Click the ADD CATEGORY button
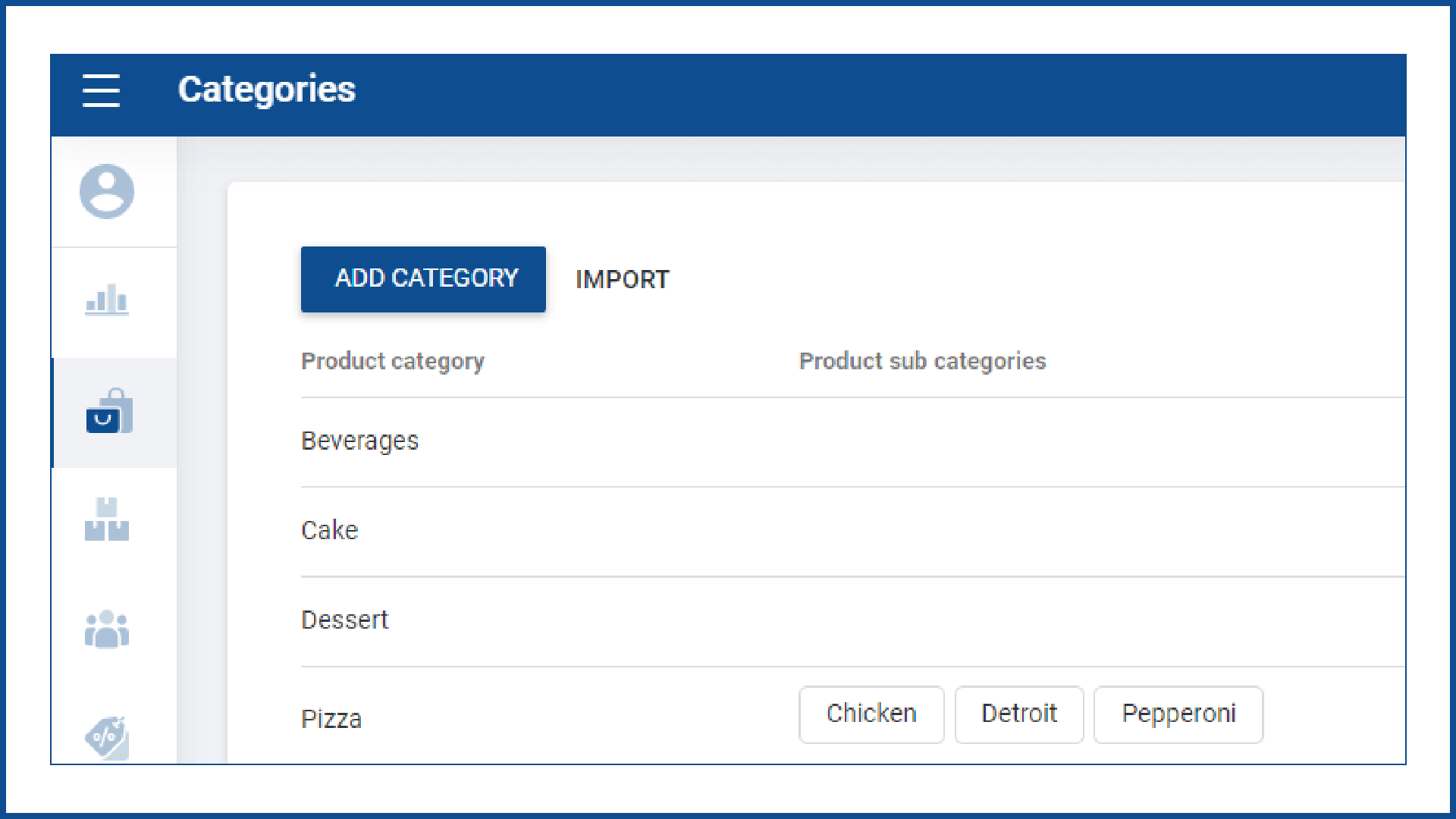 point(423,279)
